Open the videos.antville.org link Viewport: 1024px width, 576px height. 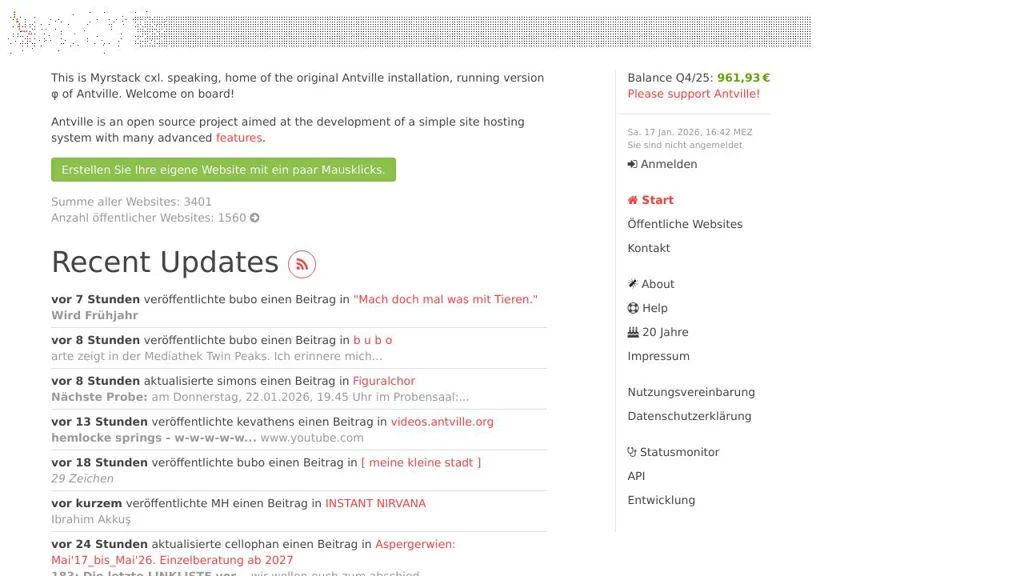coord(442,422)
